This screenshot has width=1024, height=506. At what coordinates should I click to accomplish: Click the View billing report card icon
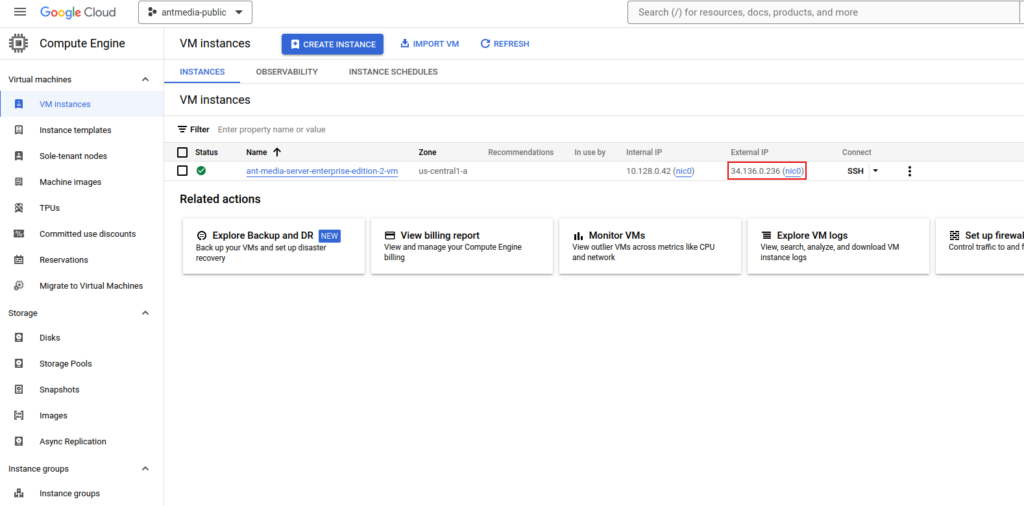(x=390, y=236)
